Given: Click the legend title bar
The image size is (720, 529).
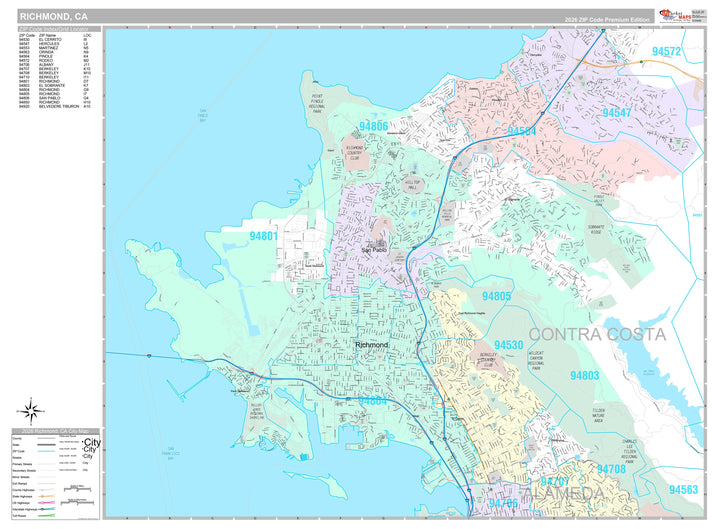Looking at the screenshot, I should coord(55,431).
